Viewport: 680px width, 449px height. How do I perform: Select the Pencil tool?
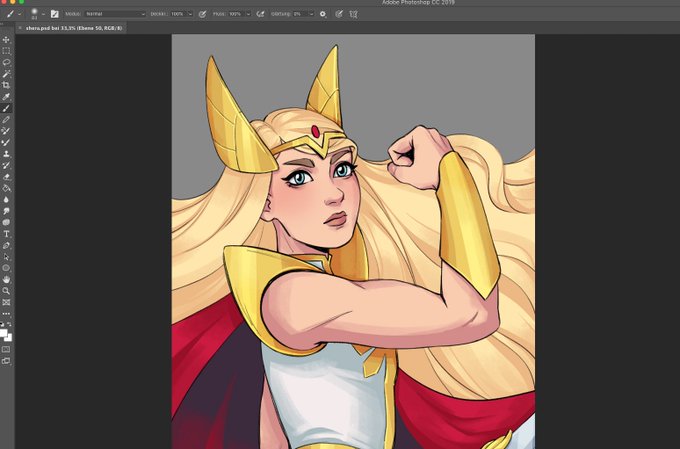click(6, 120)
